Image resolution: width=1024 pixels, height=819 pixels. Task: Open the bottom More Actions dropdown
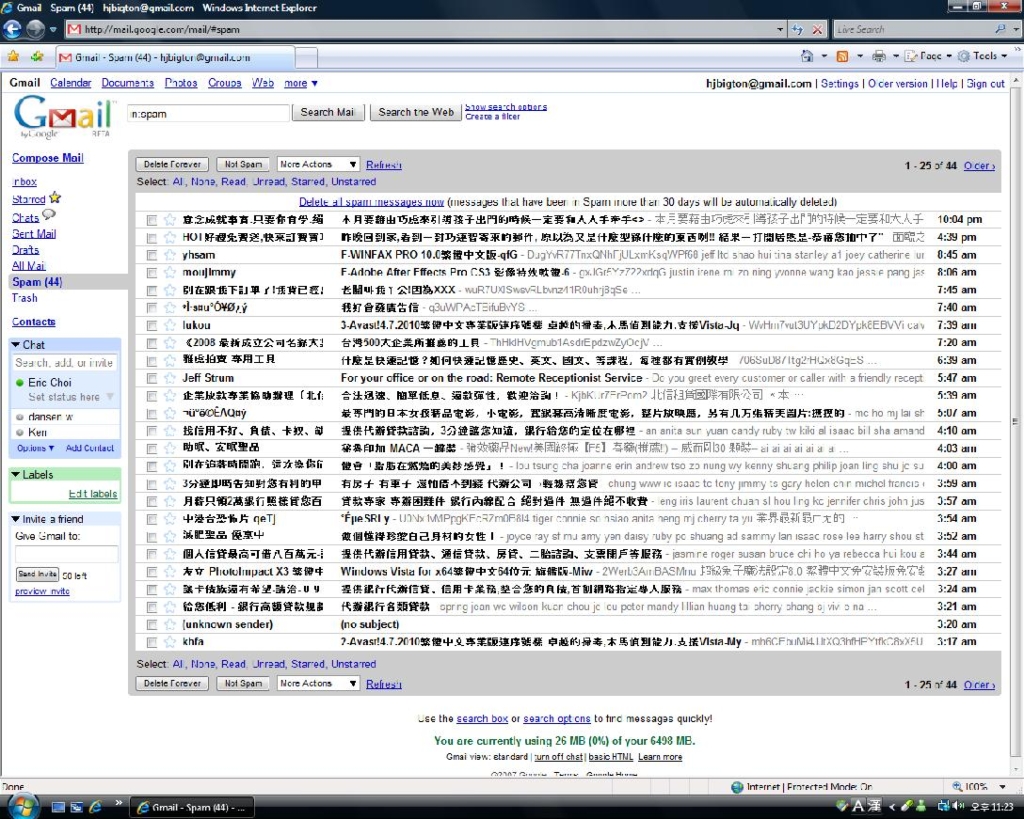point(318,683)
